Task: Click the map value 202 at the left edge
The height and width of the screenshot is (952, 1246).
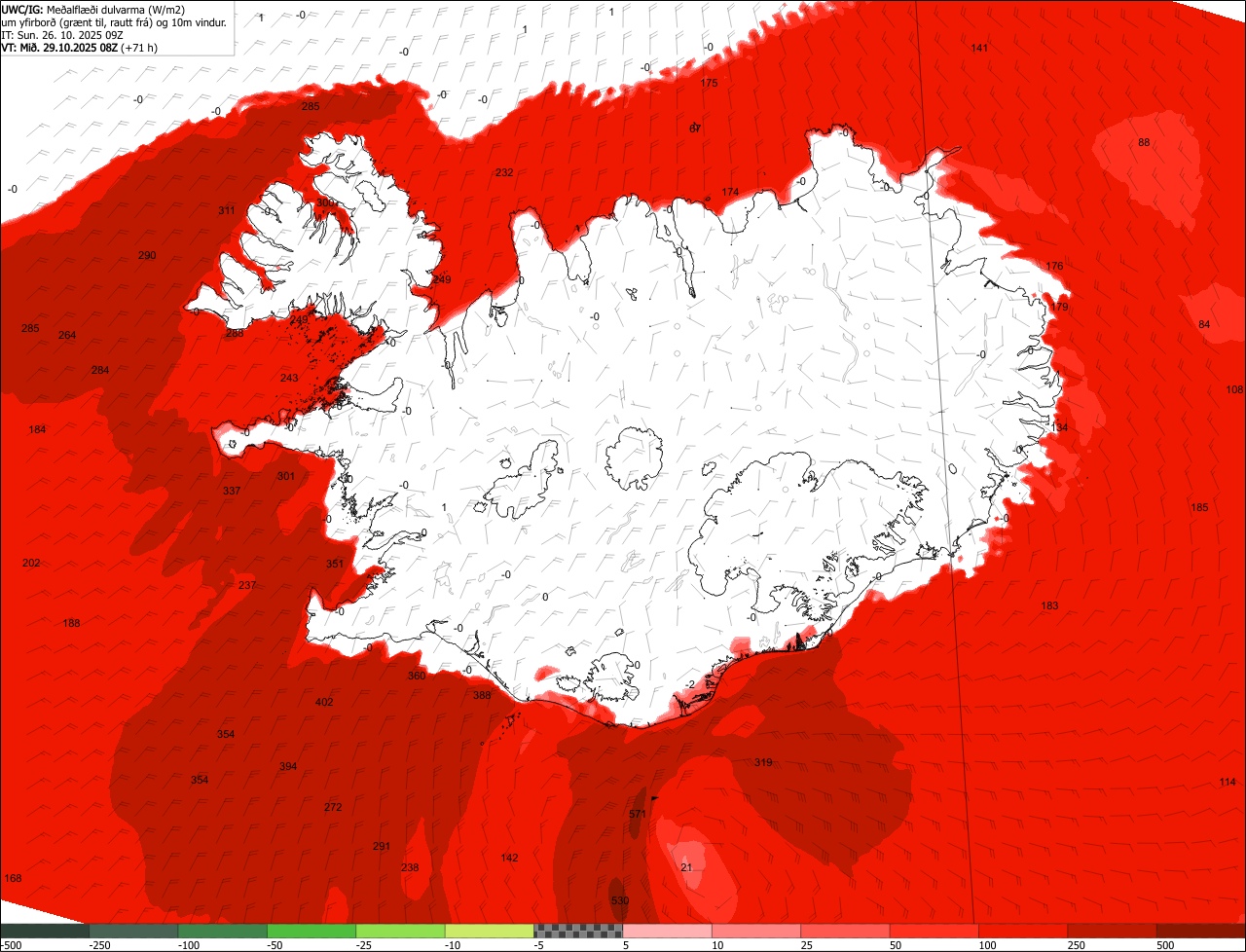Action: point(31,563)
